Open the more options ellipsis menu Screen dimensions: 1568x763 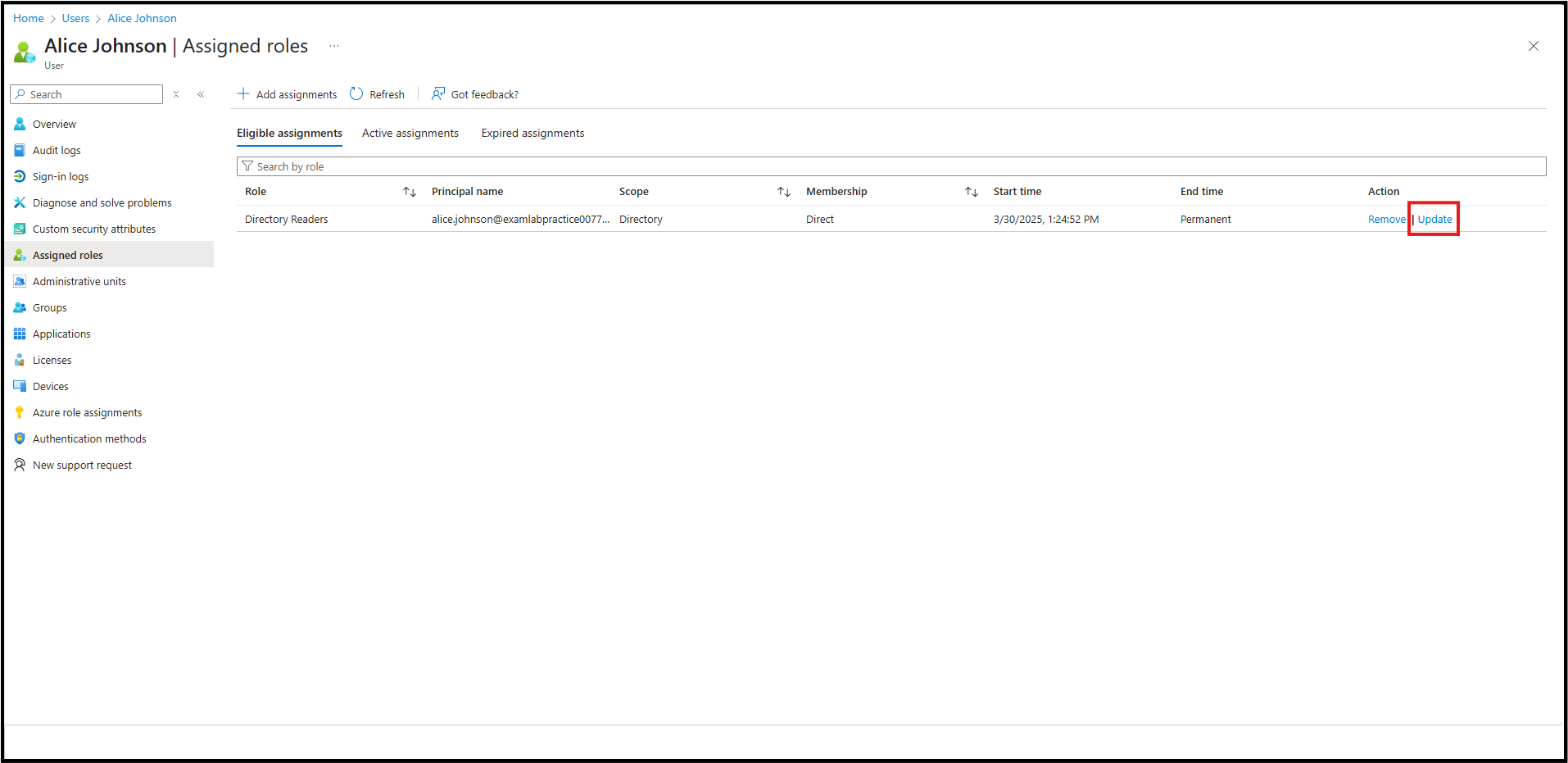click(x=334, y=46)
